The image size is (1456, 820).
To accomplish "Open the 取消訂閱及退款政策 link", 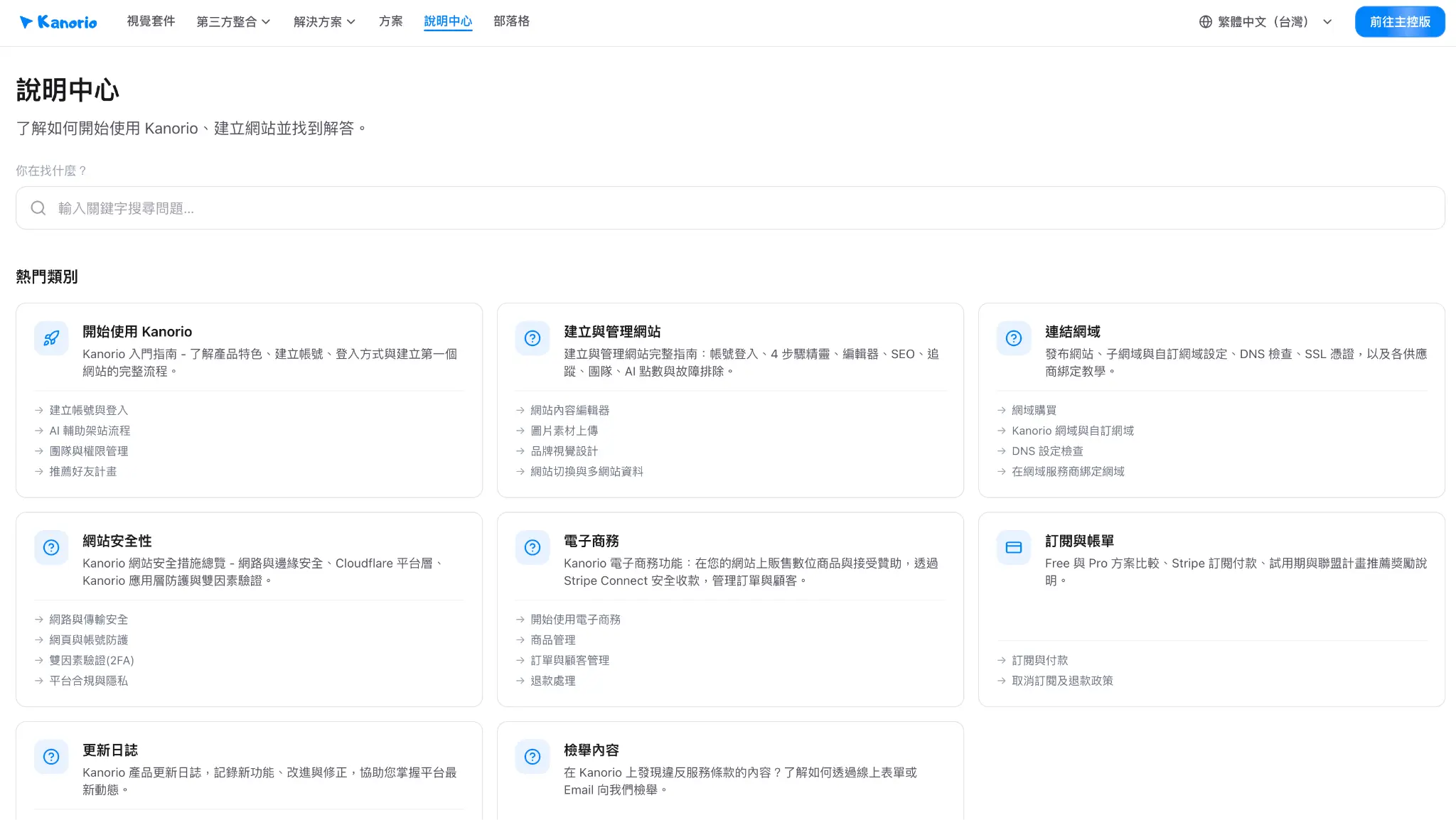I will click(1062, 681).
